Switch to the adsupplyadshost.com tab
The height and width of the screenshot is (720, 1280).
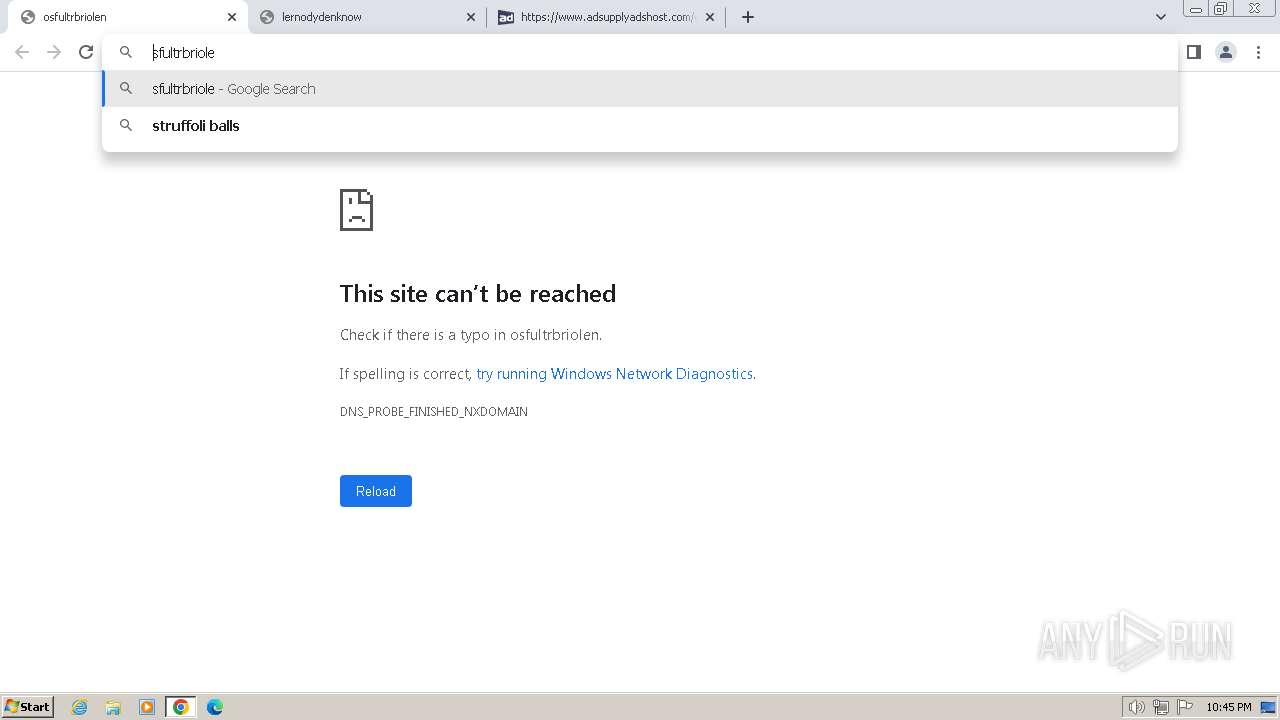[x=606, y=17]
